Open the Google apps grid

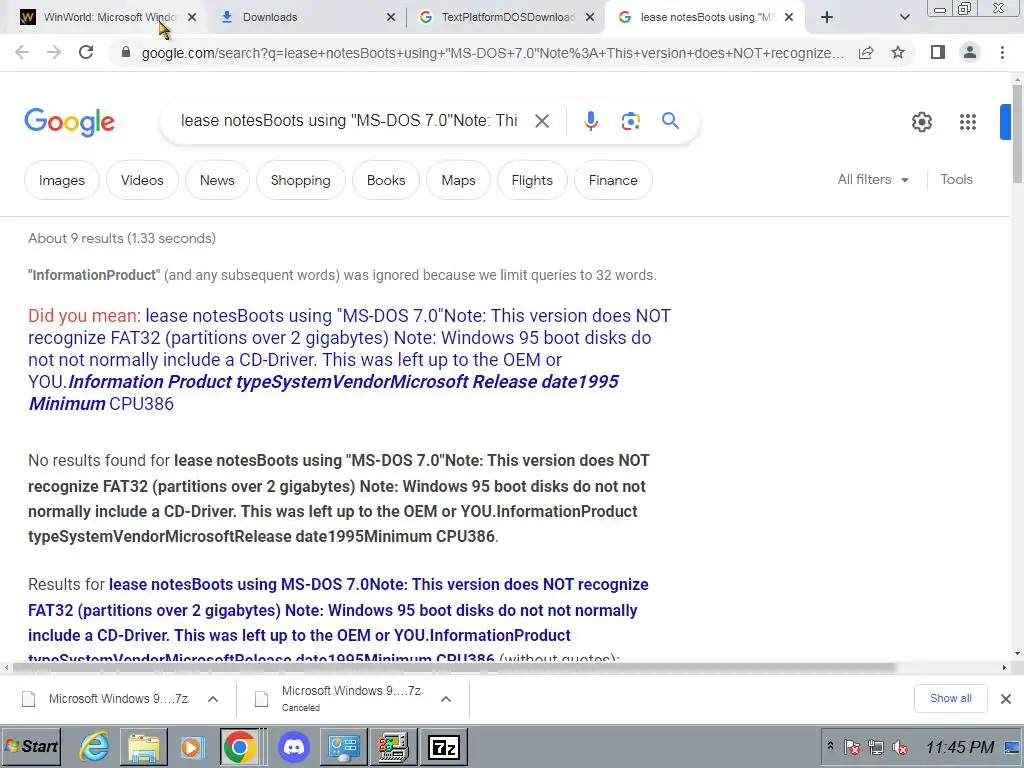[x=968, y=121]
